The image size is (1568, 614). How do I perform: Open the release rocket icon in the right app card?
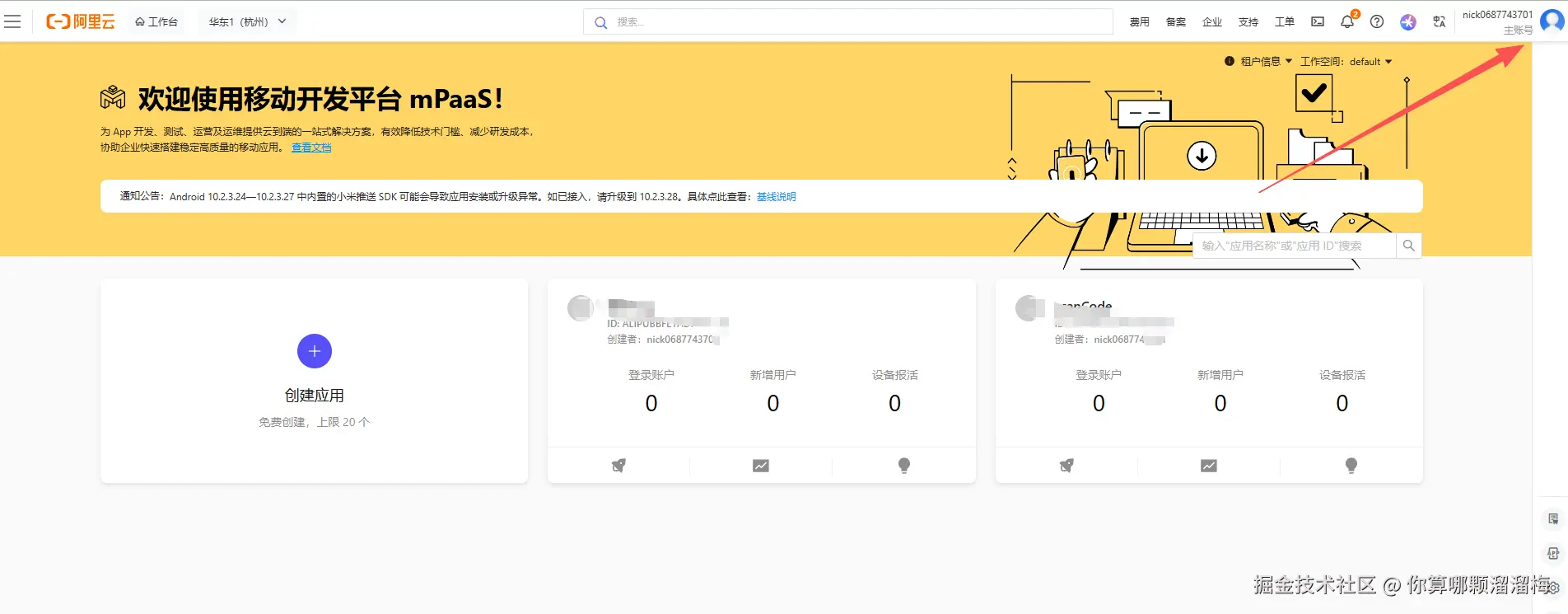tap(1066, 466)
